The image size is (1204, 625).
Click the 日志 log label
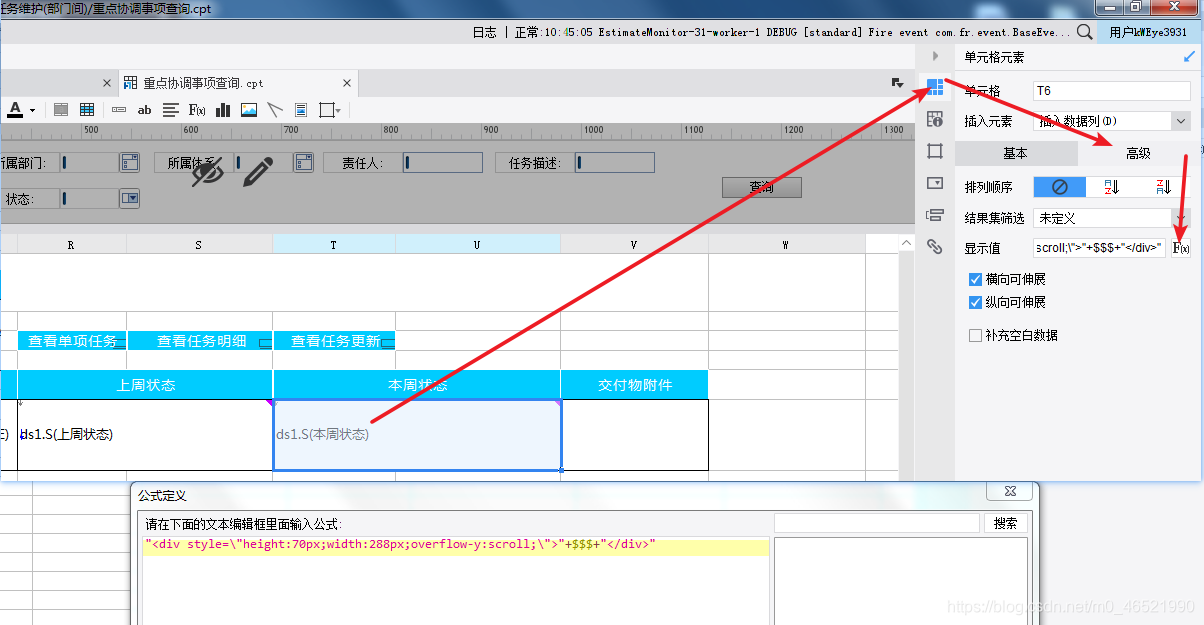pyautogui.click(x=484, y=32)
